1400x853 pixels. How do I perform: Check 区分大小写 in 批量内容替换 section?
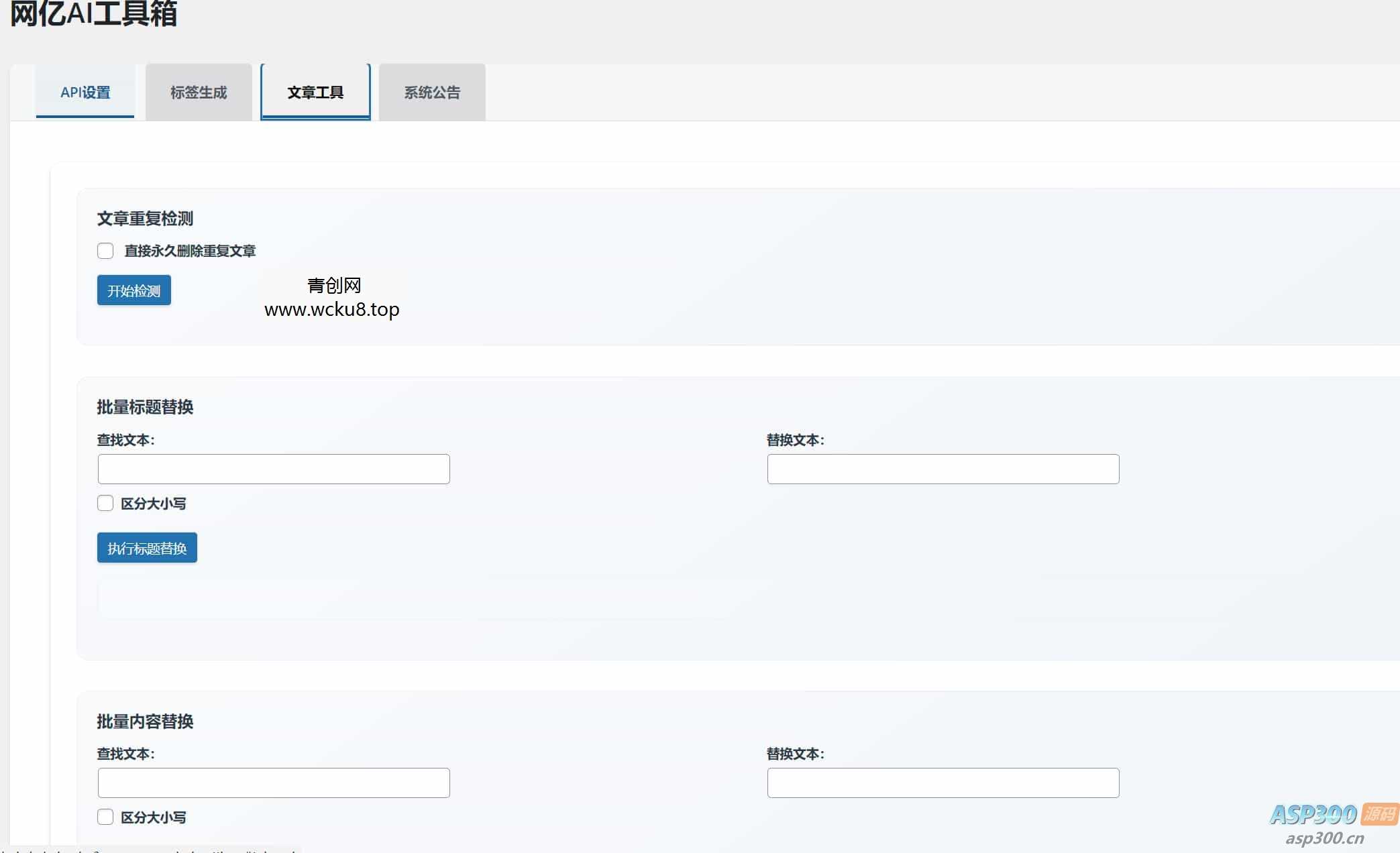105,817
